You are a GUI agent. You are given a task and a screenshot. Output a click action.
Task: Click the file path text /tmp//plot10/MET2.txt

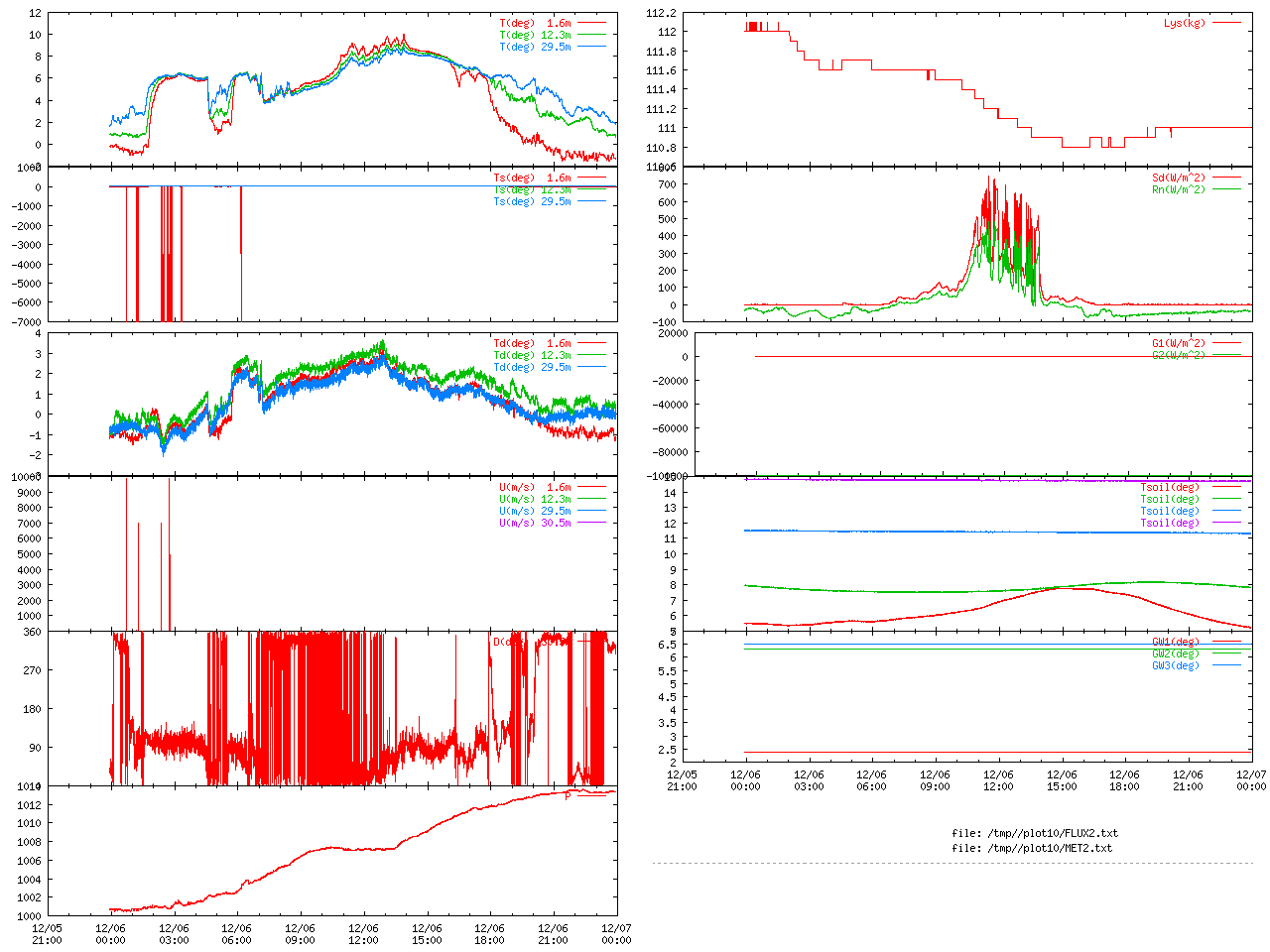pos(1031,848)
